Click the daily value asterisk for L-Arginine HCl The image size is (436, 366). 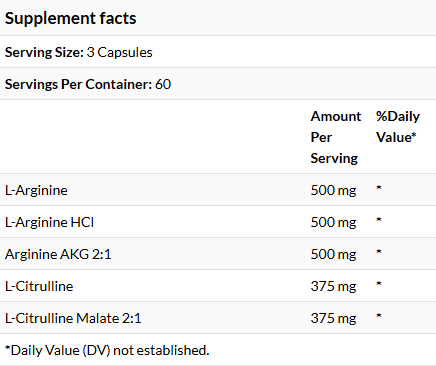(379, 220)
